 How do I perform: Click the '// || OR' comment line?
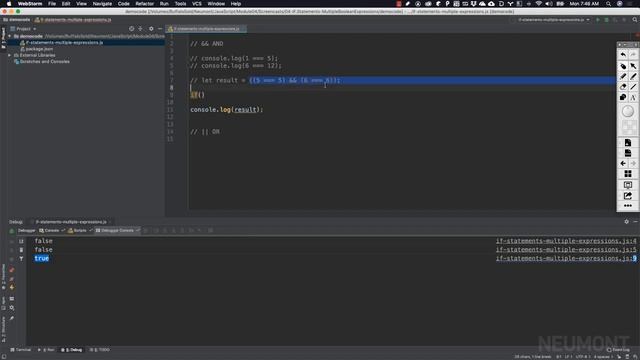coord(205,131)
